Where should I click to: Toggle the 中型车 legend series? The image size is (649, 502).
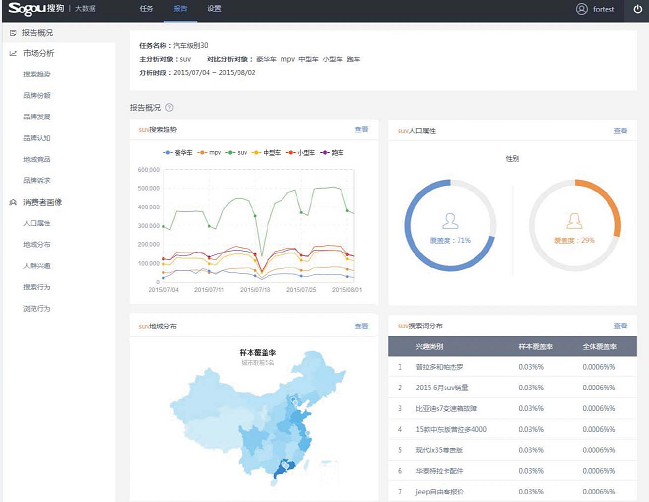[x=267, y=153]
